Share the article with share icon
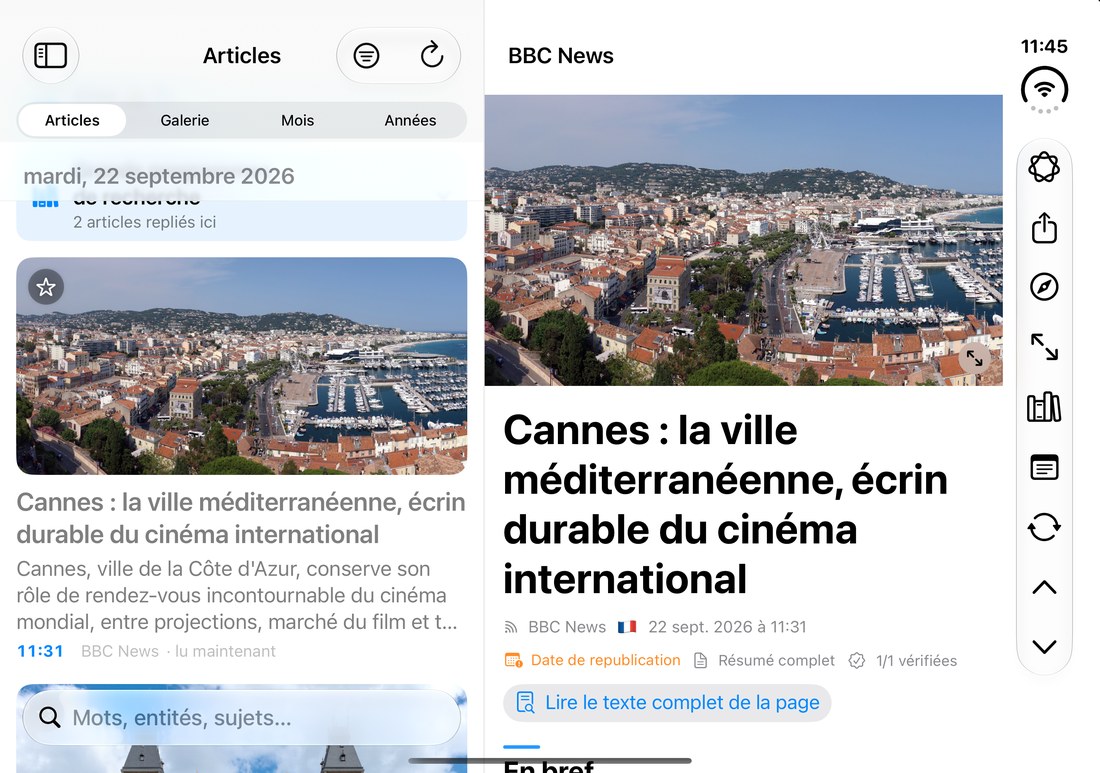The width and height of the screenshot is (1100, 773). tap(1044, 228)
